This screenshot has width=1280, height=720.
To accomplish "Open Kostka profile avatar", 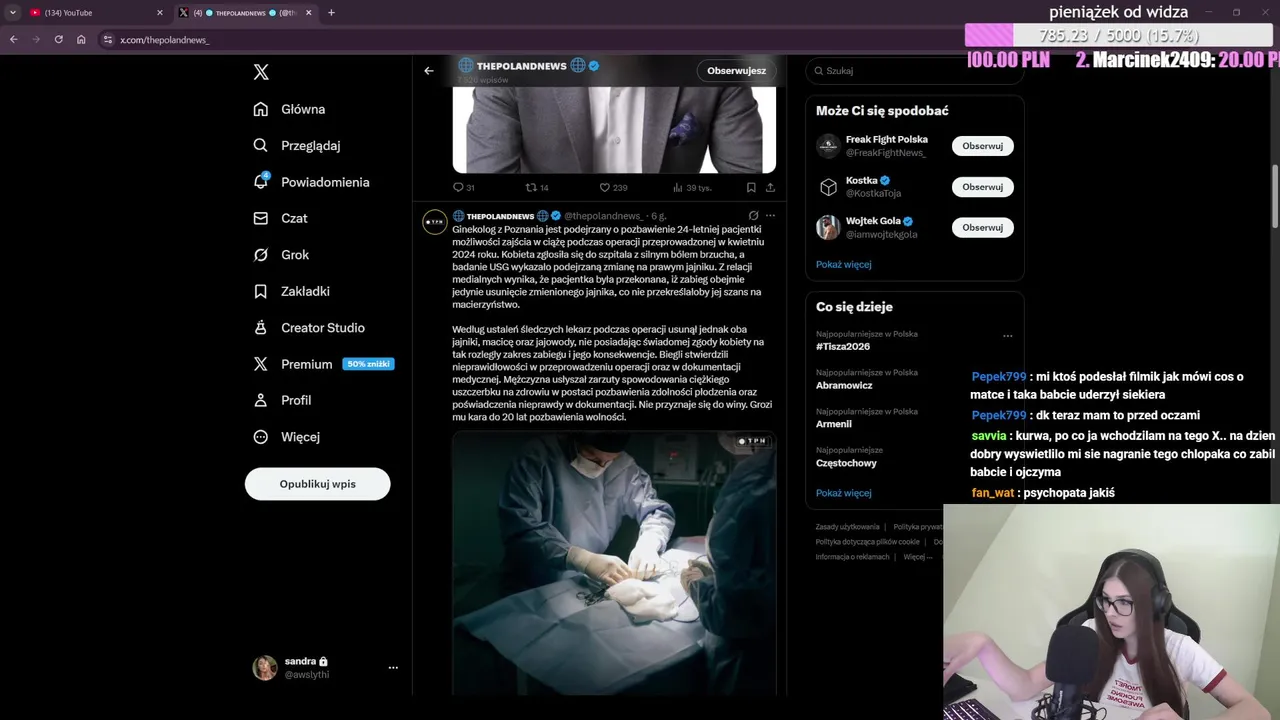I will point(828,187).
